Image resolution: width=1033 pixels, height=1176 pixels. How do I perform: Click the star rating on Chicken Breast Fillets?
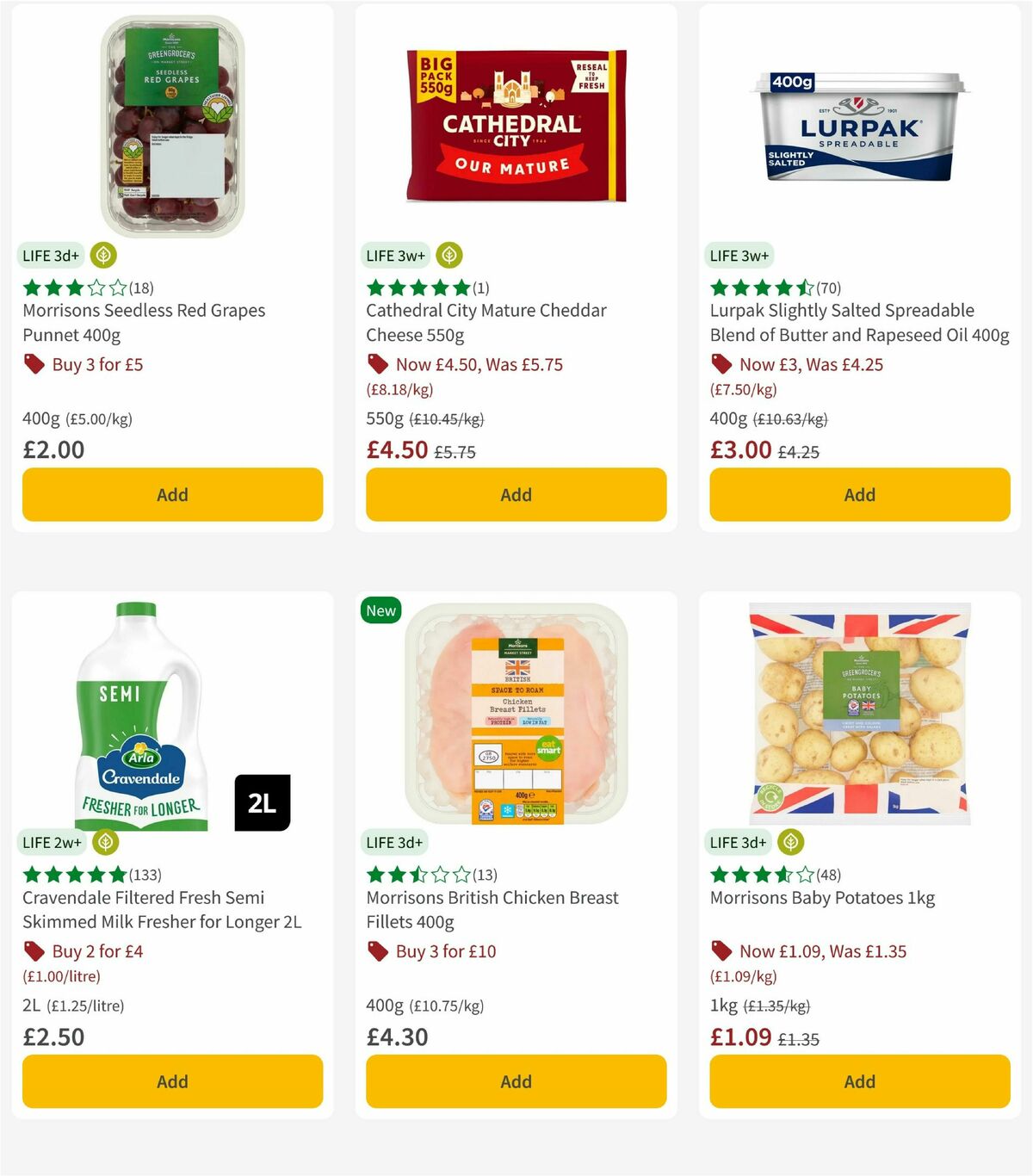pos(414,873)
